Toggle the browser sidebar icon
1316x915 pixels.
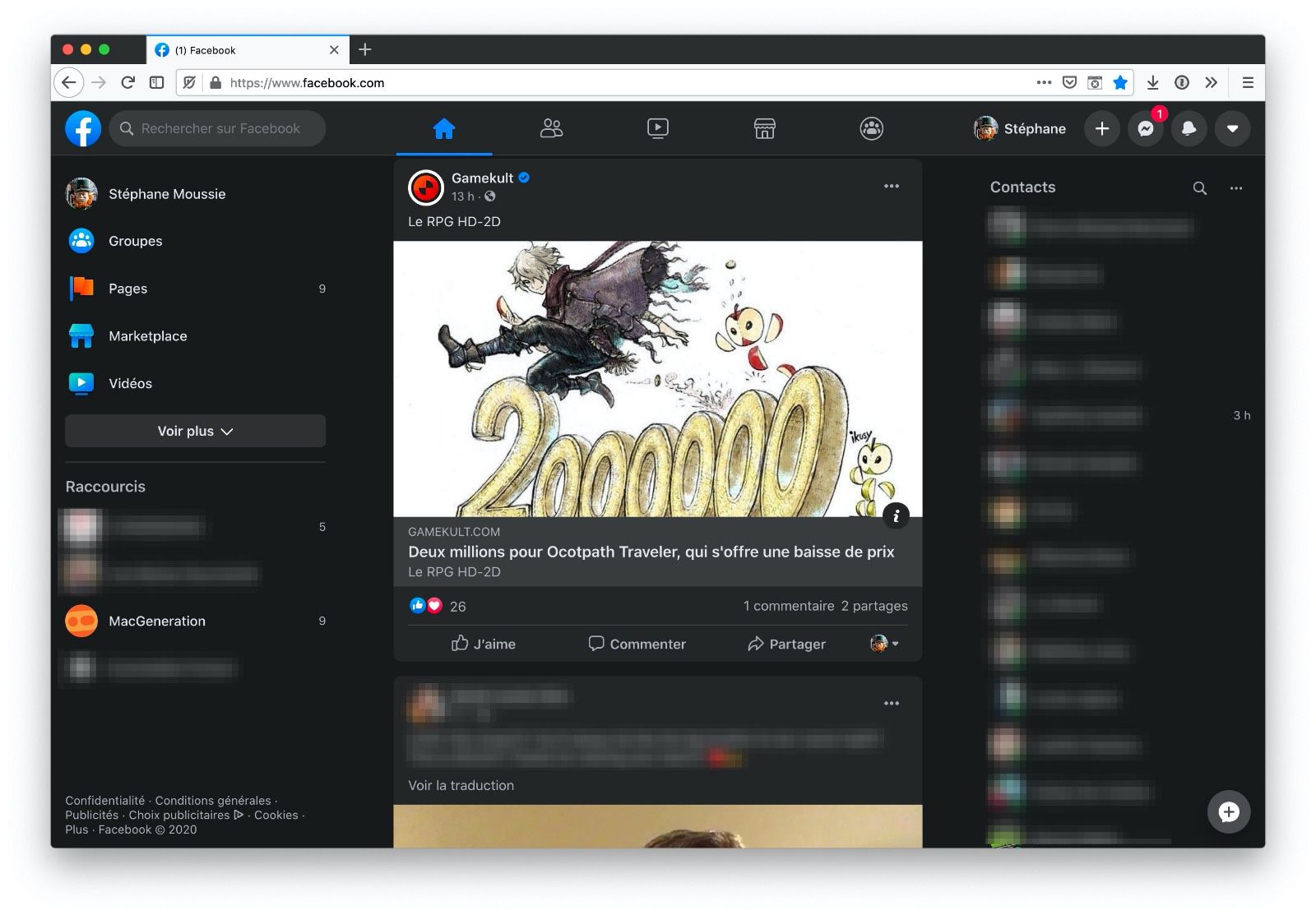[x=156, y=82]
